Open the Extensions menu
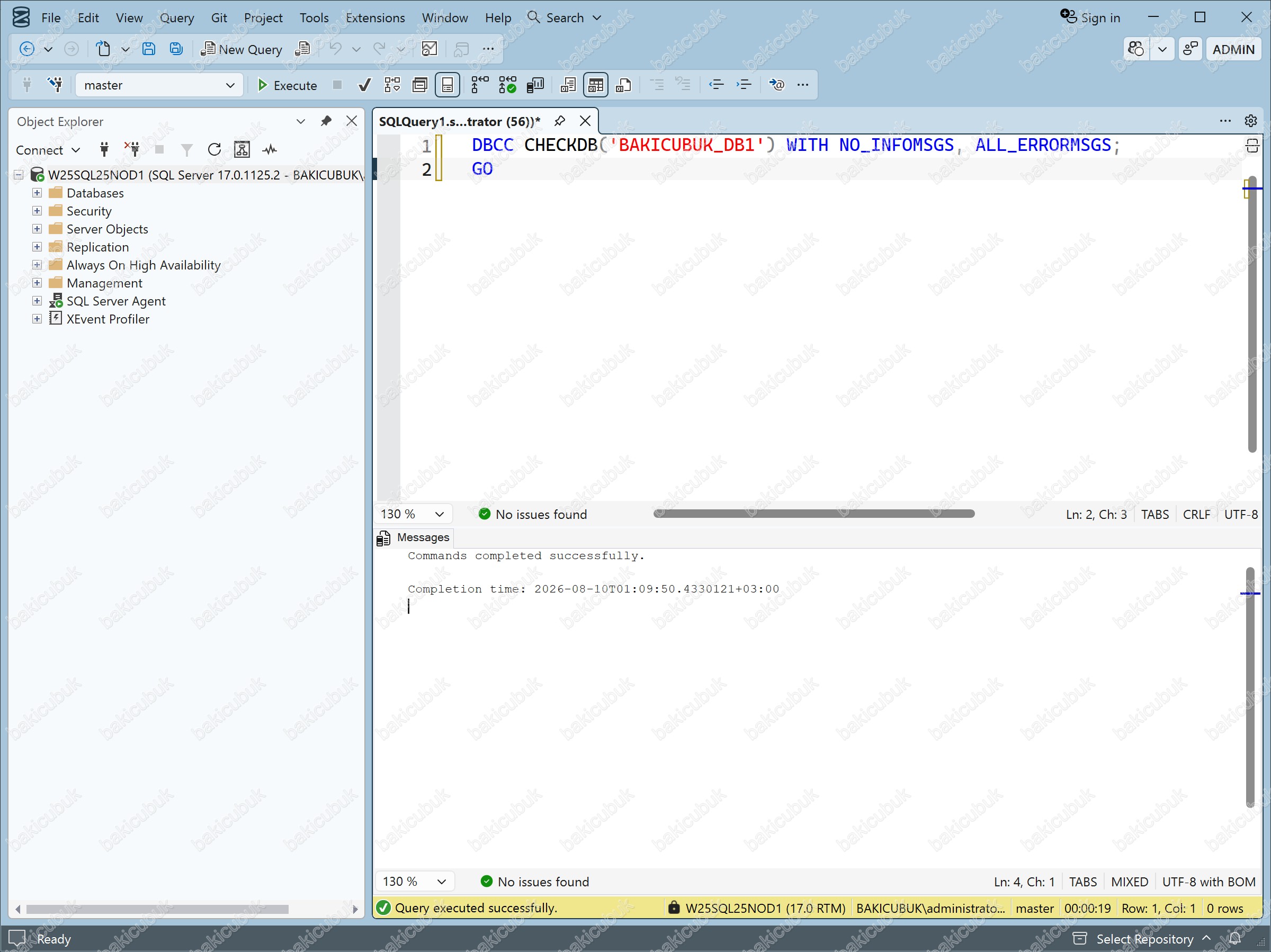1271x952 pixels. [x=375, y=18]
